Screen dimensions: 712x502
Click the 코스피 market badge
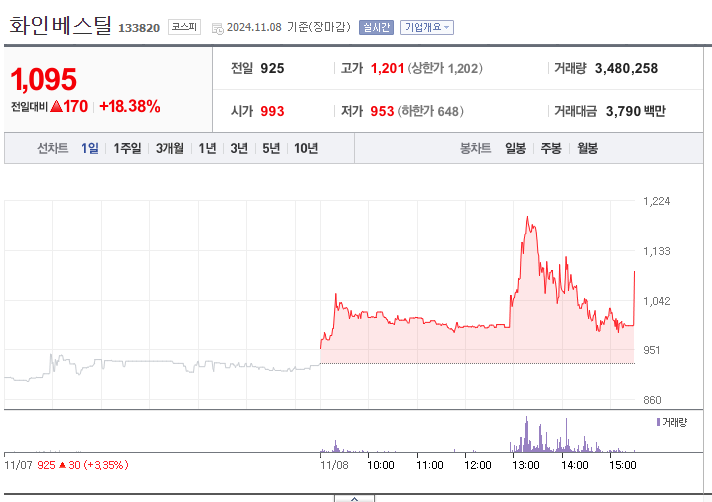point(184,27)
